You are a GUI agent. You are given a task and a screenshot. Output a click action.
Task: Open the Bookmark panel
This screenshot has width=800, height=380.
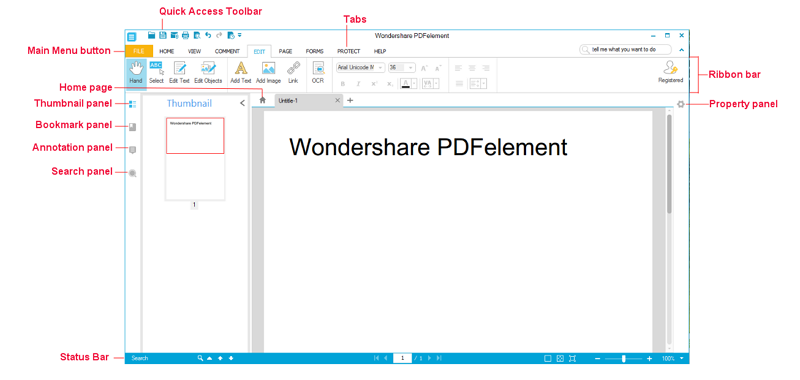133,126
